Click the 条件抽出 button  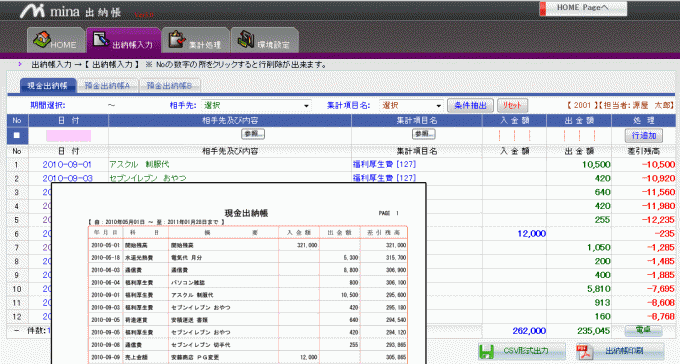pos(471,105)
